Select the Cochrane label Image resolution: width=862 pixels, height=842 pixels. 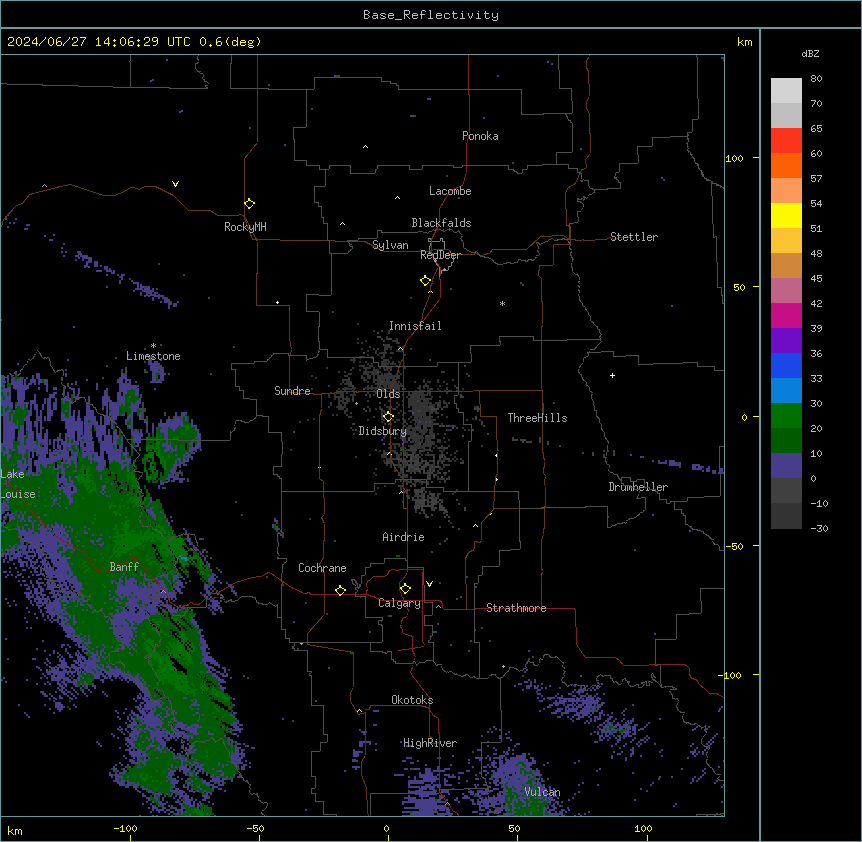pyautogui.click(x=322, y=568)
